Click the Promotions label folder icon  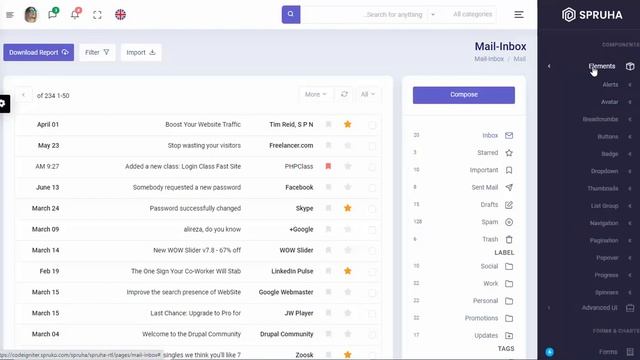[509, 318]
